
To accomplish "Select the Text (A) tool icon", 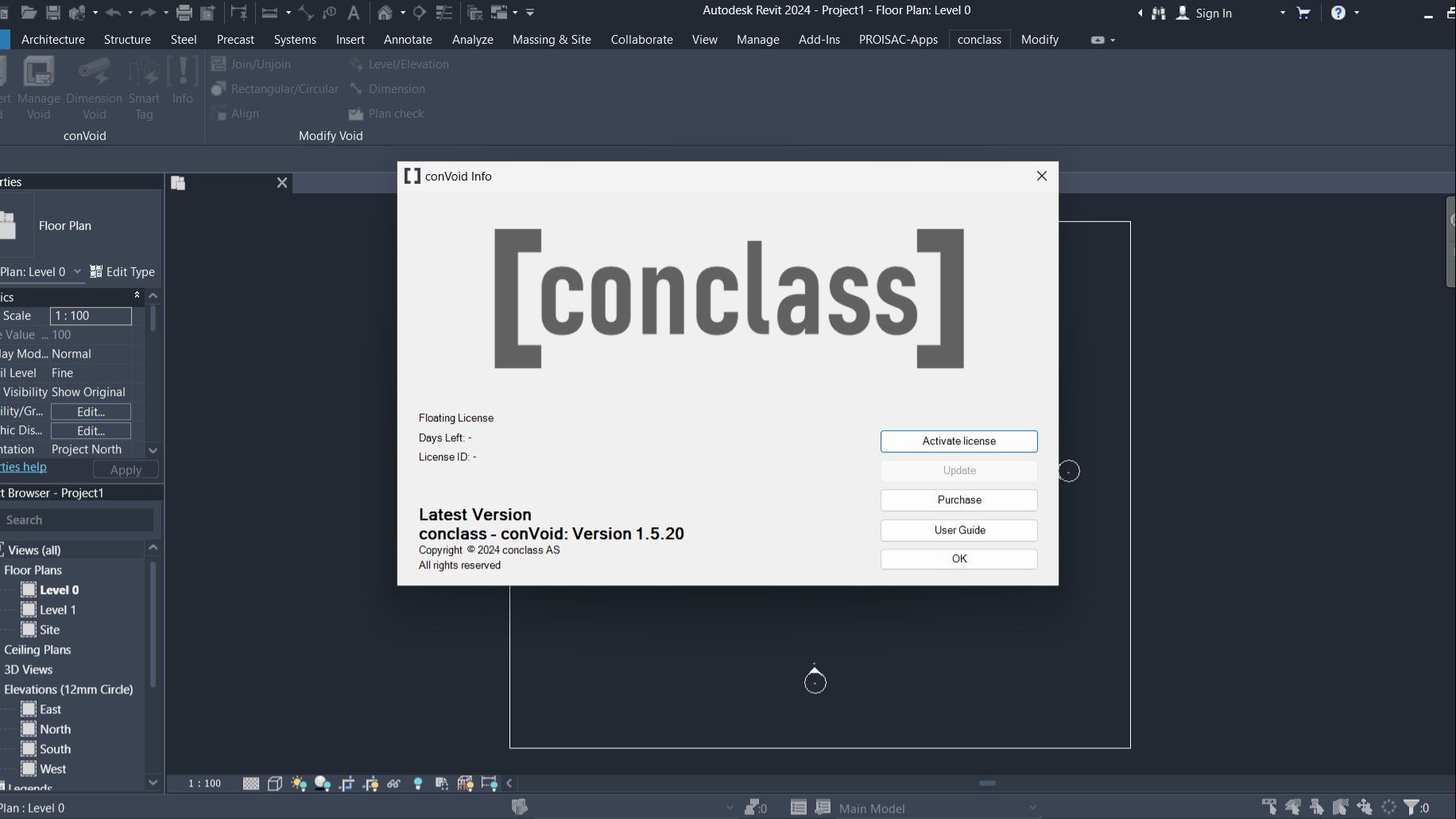I will tap(354, 13).
